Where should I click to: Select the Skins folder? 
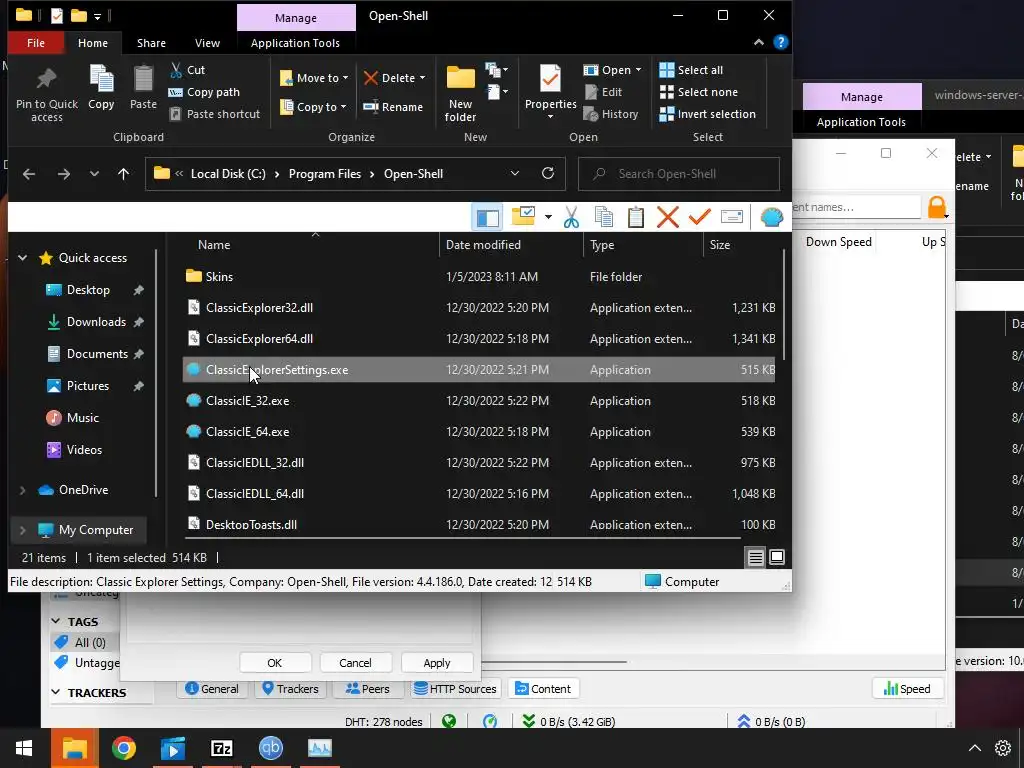click(x=479, y=277)
